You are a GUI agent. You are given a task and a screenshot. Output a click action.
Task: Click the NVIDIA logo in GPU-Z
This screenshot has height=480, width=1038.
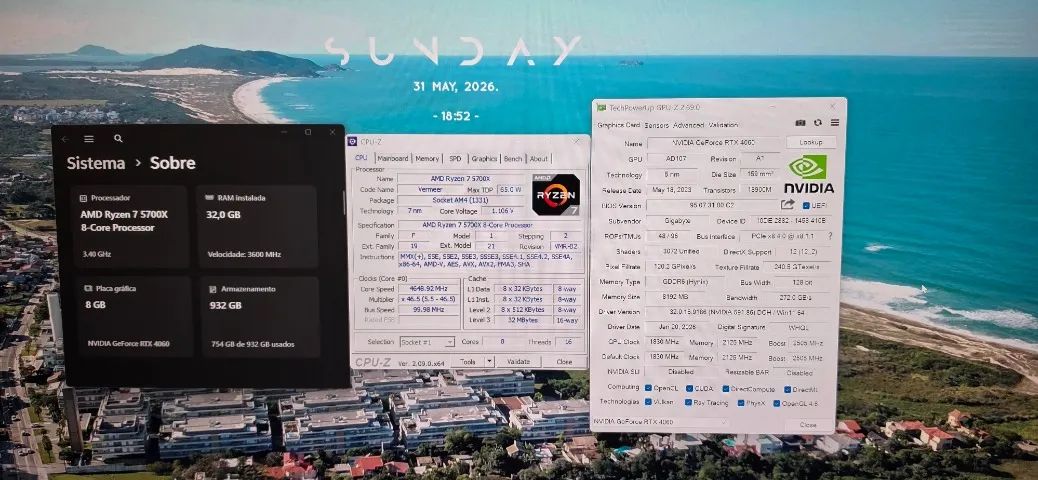[x=808, y=174]
